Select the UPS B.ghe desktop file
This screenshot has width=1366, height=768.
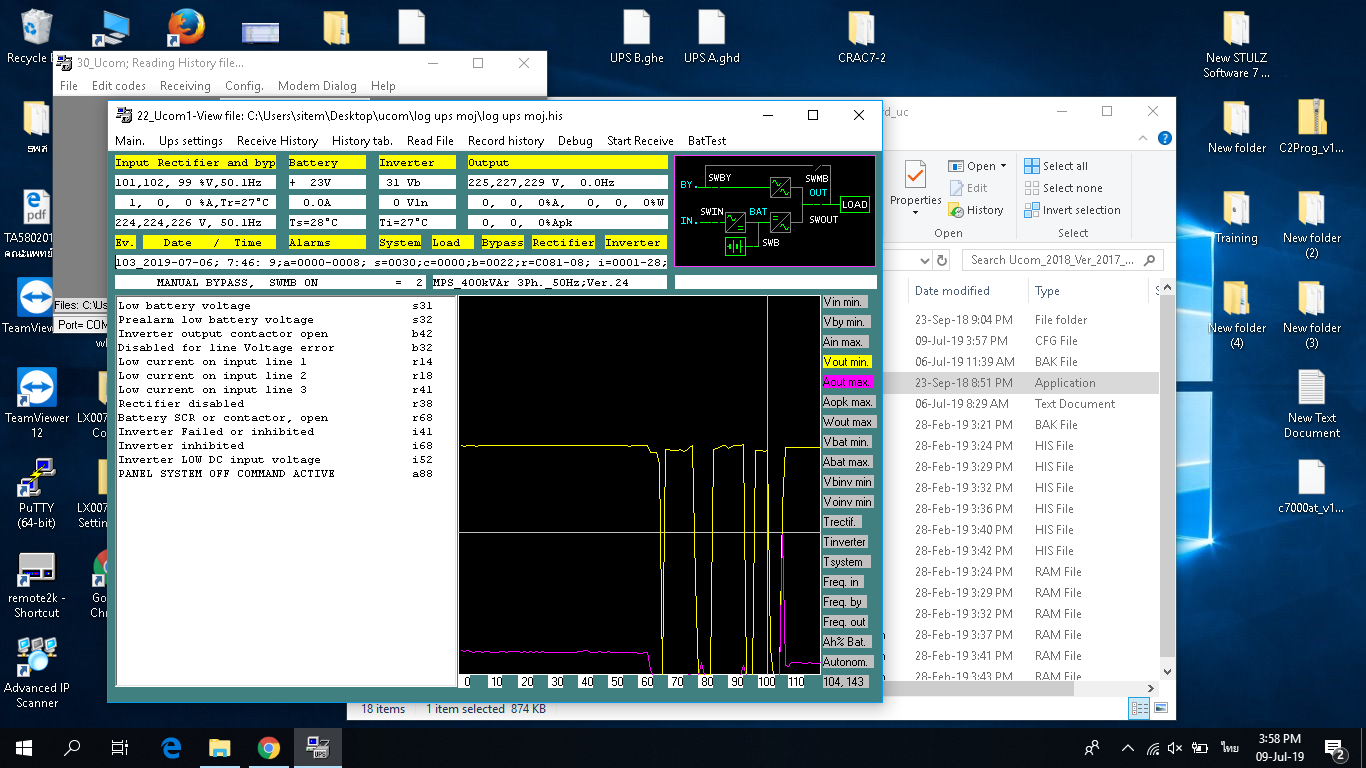point(637,37)
